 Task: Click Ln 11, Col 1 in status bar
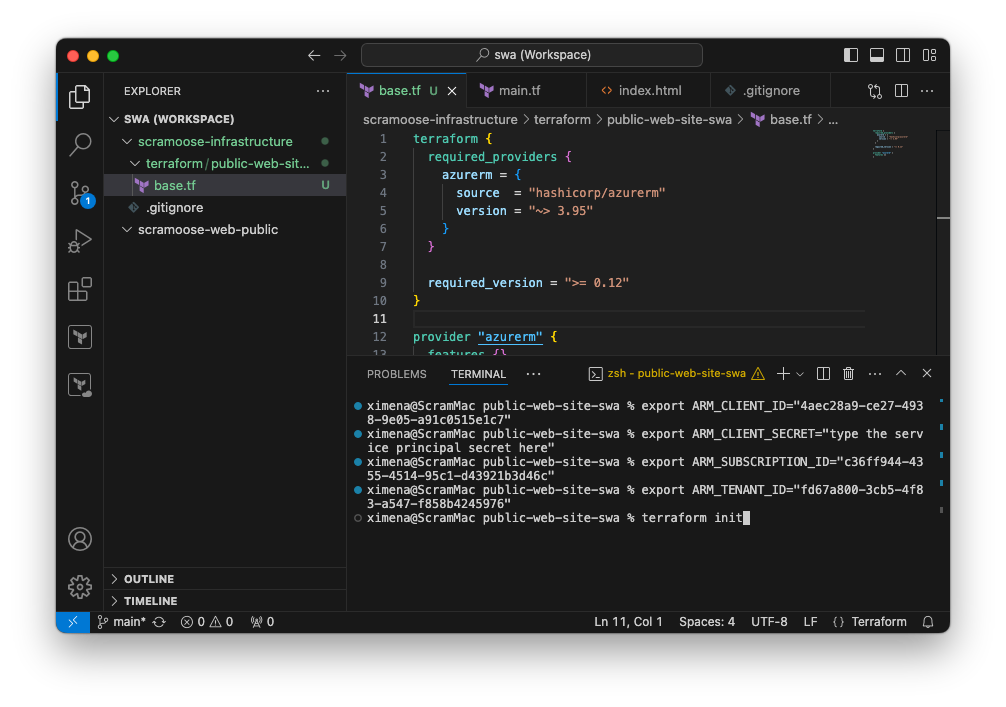click(628, 622)
